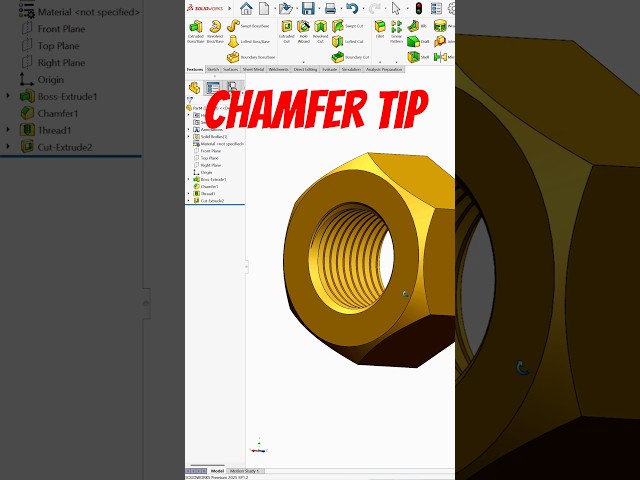
Task: Select the Rib feature tool
Action: [417, 26]
